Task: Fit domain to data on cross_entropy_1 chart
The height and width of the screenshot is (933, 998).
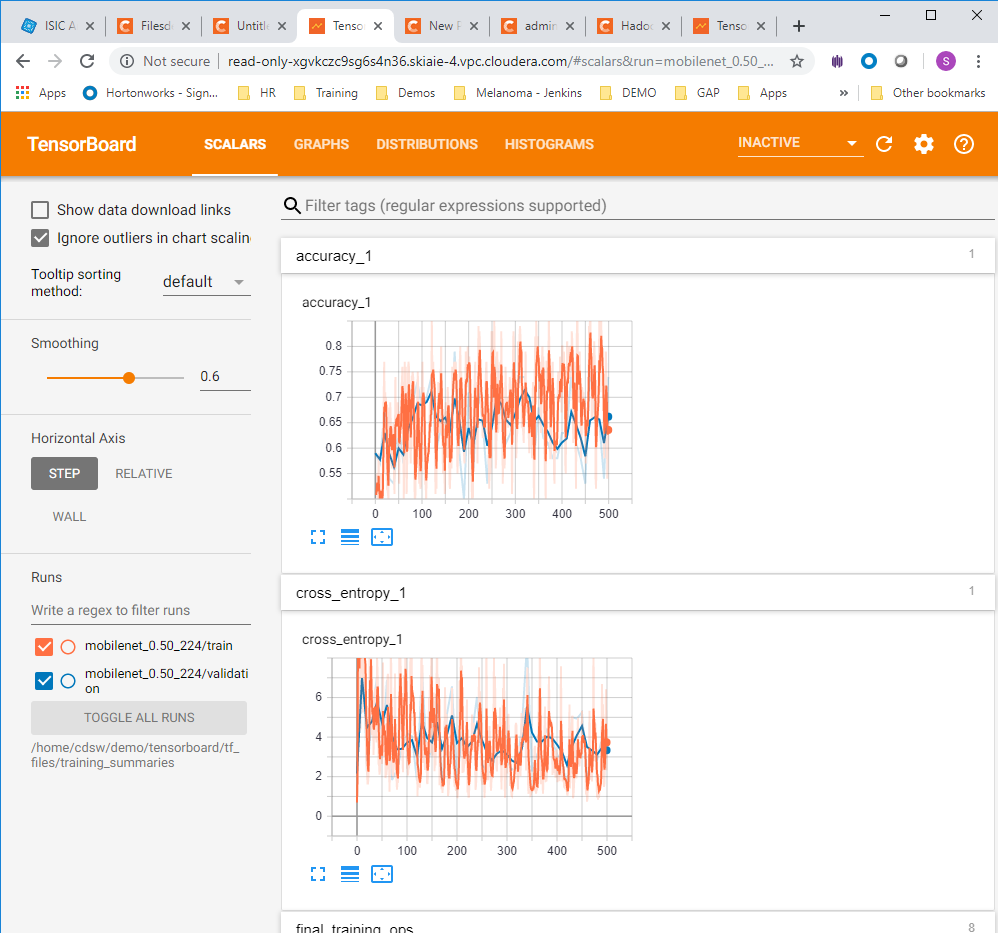Action: [x=382, y=874]
